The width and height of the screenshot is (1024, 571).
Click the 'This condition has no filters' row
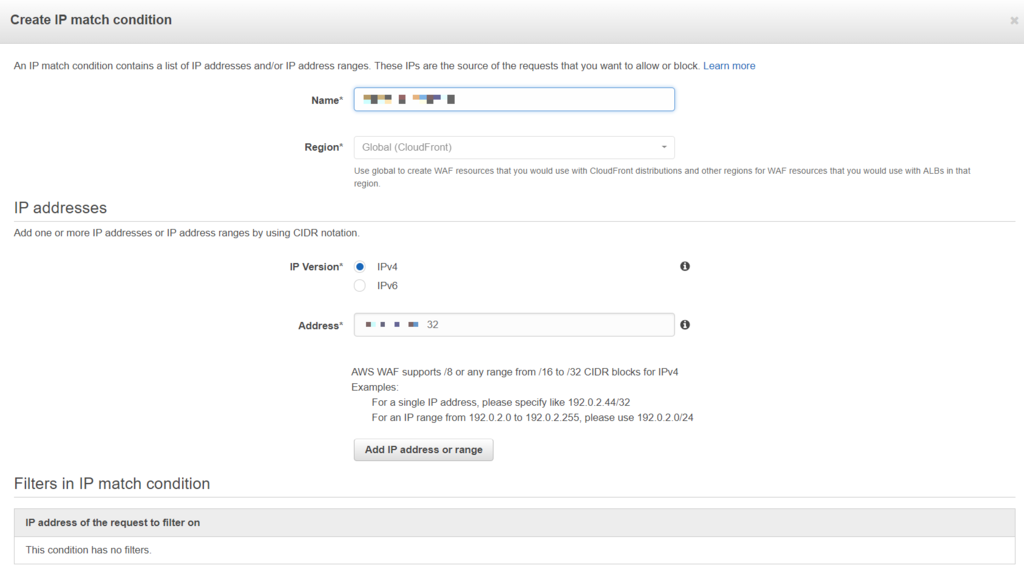(88, 550)
